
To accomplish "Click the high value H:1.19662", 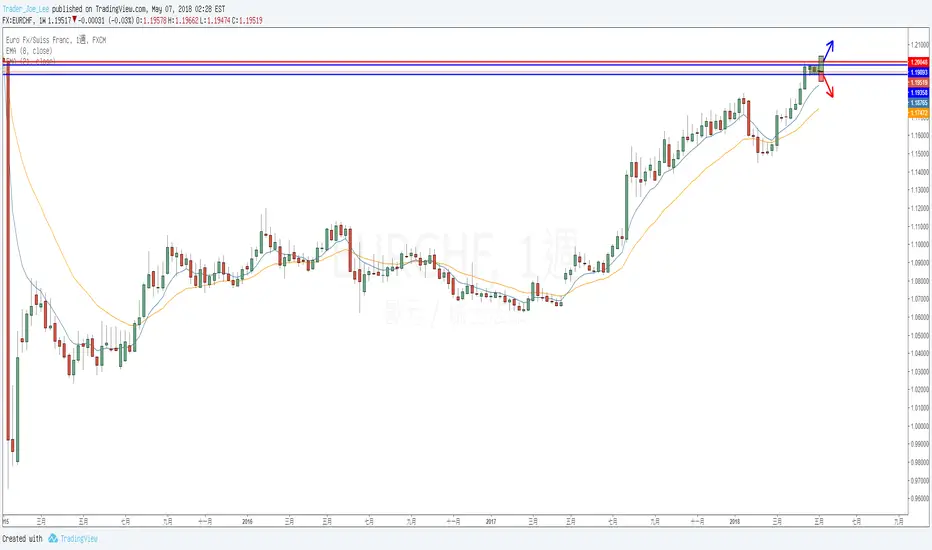I will pos(183,20).
